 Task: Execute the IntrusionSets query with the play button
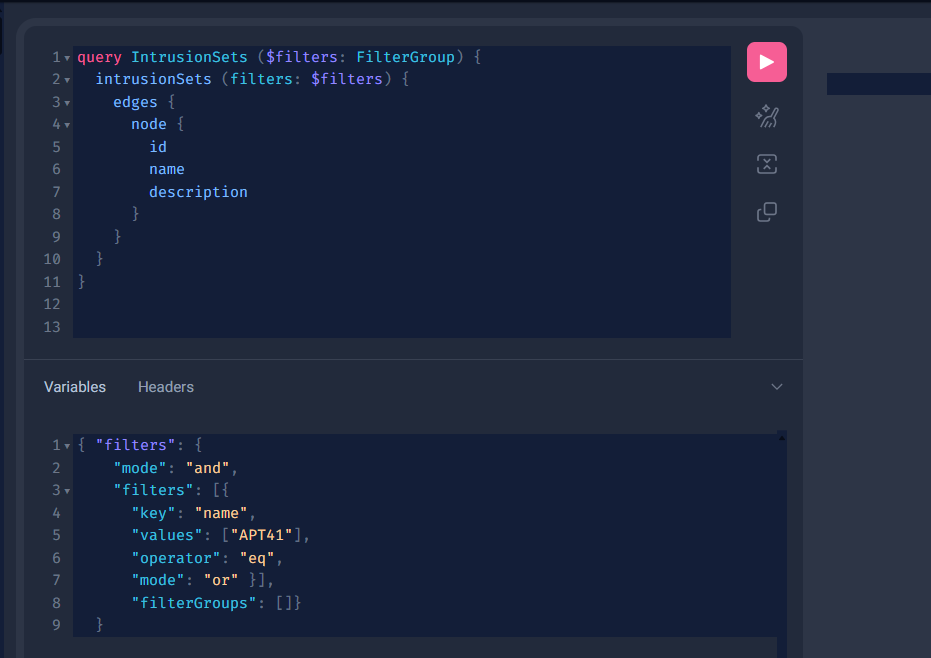coord(766,61)
